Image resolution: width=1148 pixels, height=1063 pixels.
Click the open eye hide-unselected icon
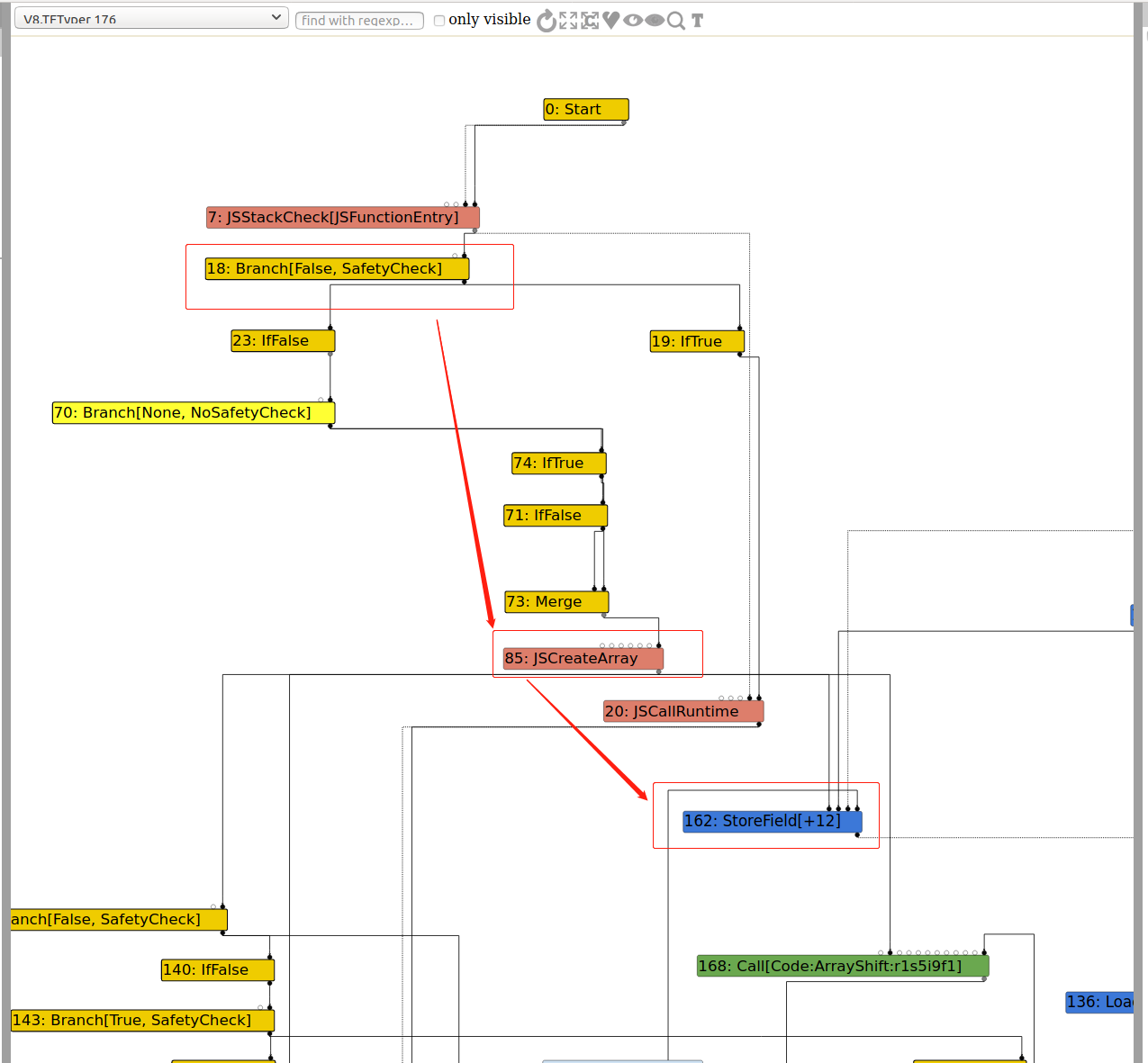633,20
